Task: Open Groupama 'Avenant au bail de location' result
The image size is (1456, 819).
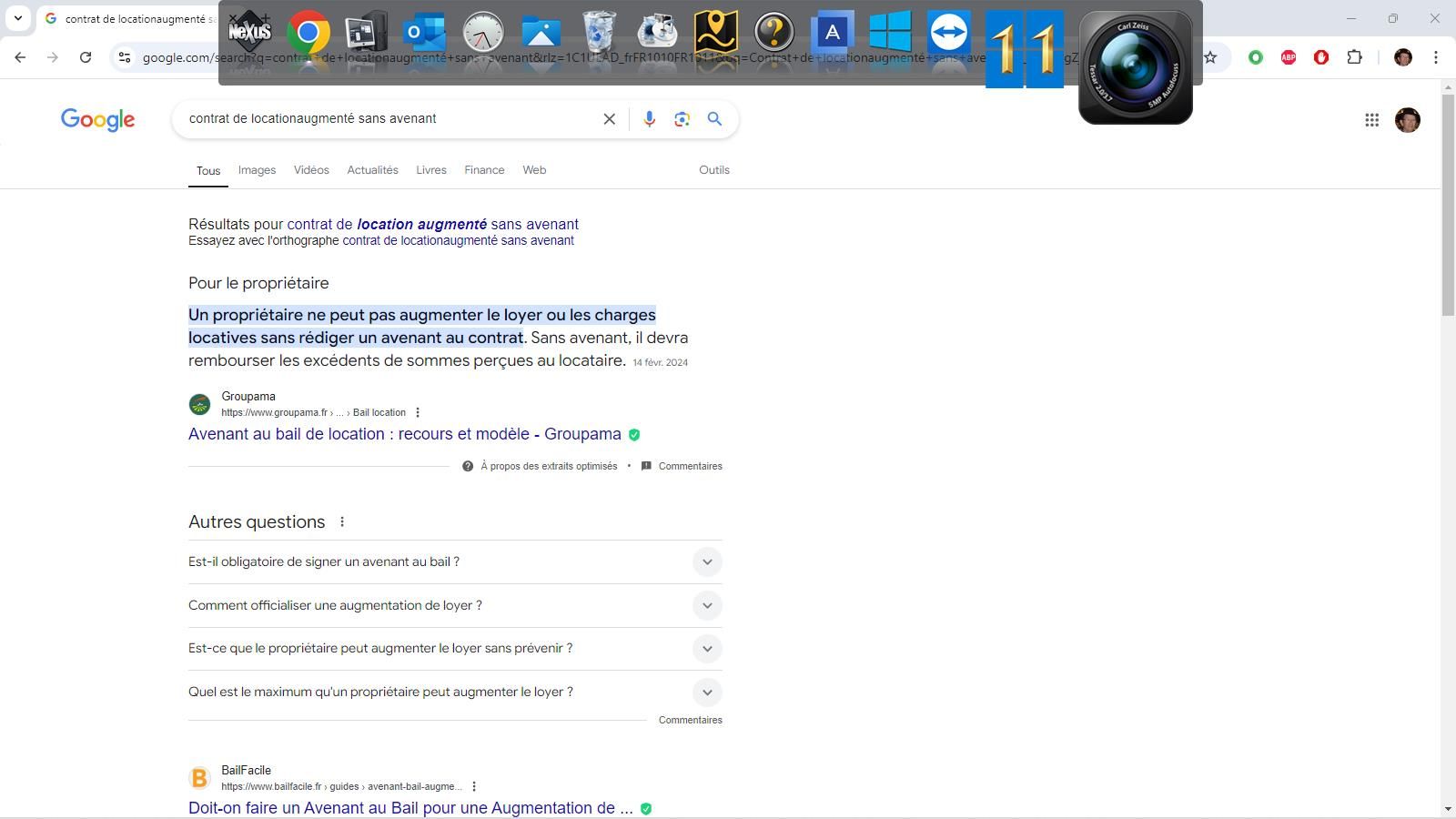Action: click(x=404, y=434)
